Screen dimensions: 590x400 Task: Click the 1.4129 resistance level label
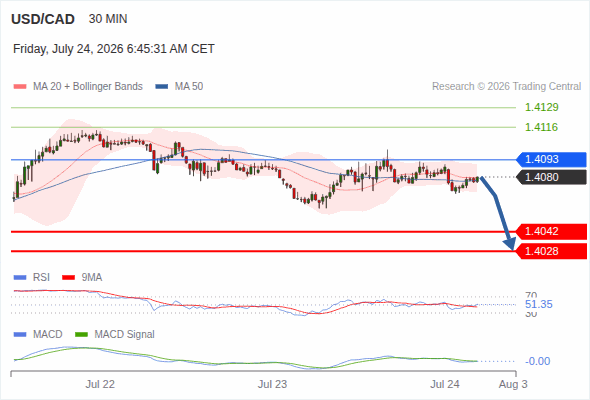click(x=541, y=107)
